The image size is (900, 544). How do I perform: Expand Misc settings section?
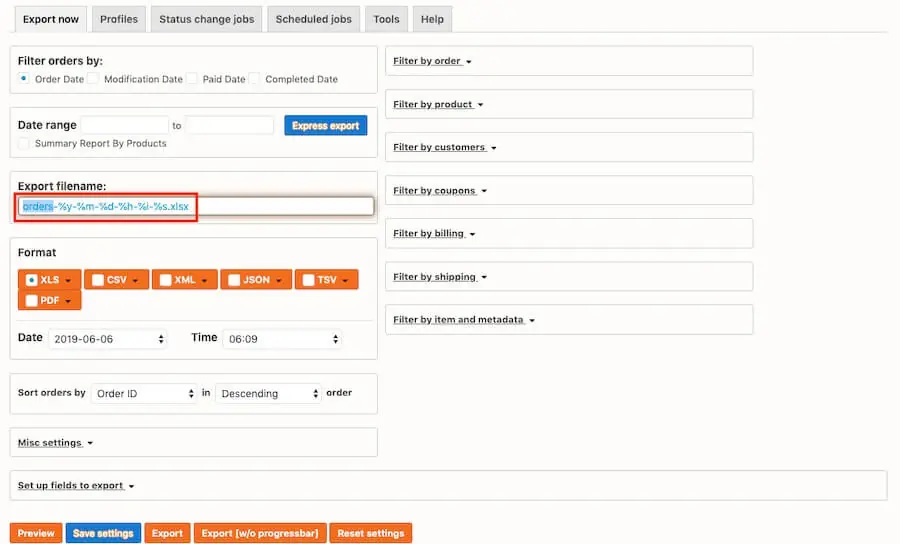(55, 443)
